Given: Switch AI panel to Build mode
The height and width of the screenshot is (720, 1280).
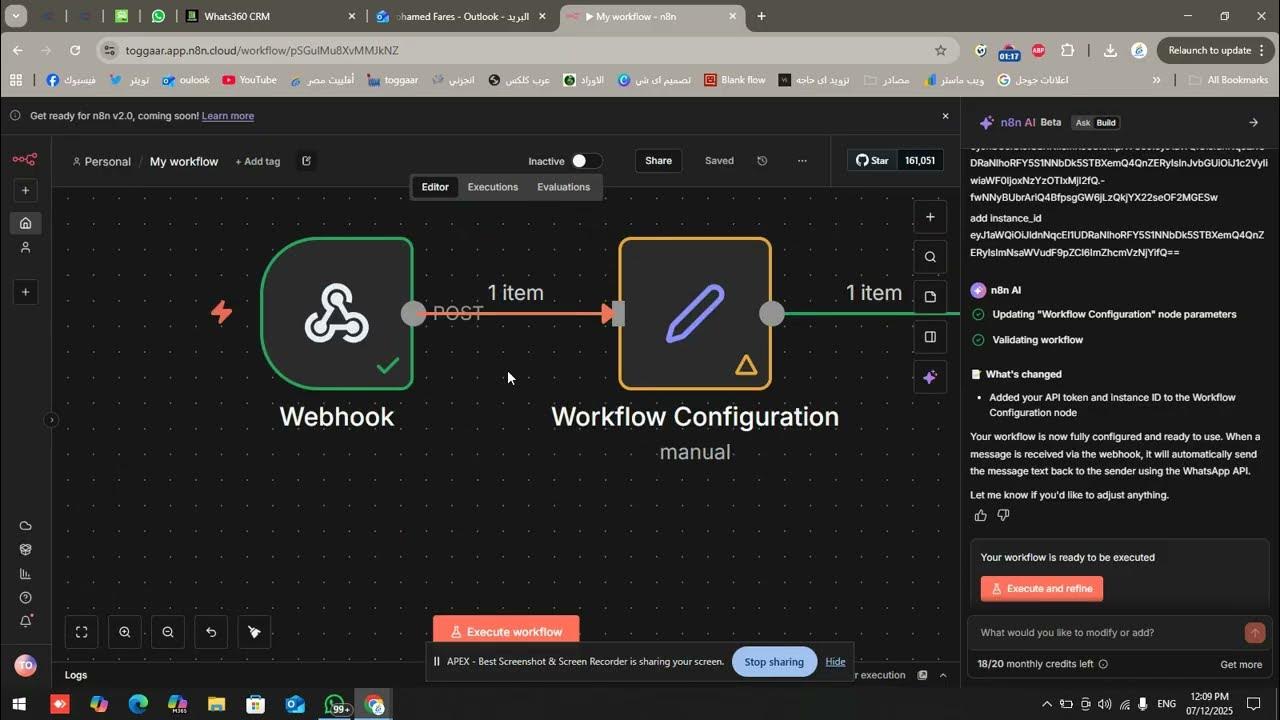Looking at the screenshot, I should pyautogui.click(x=1106, y=123).
